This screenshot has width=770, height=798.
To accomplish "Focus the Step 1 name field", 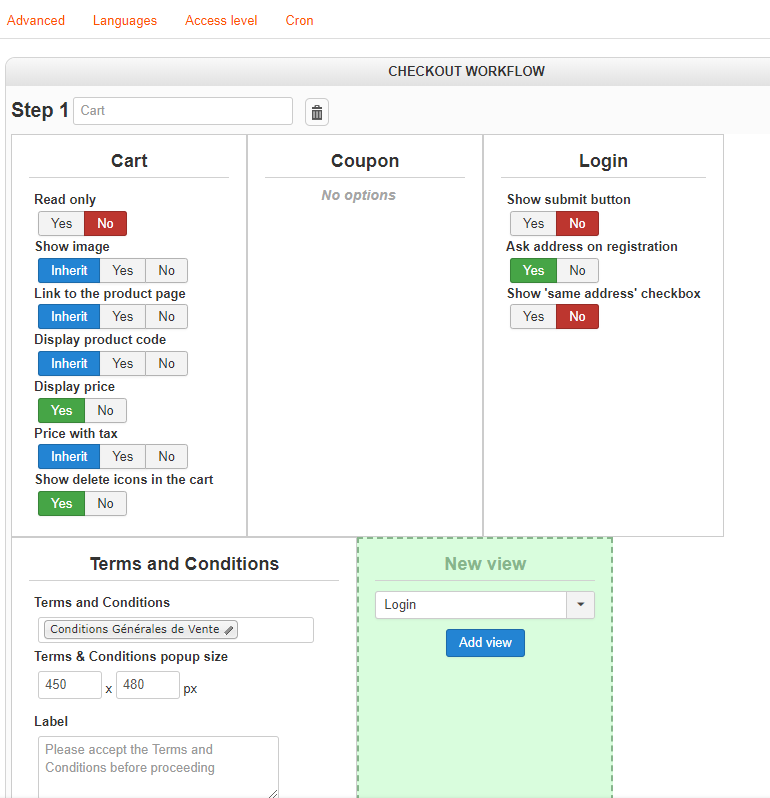I will 183,111.
